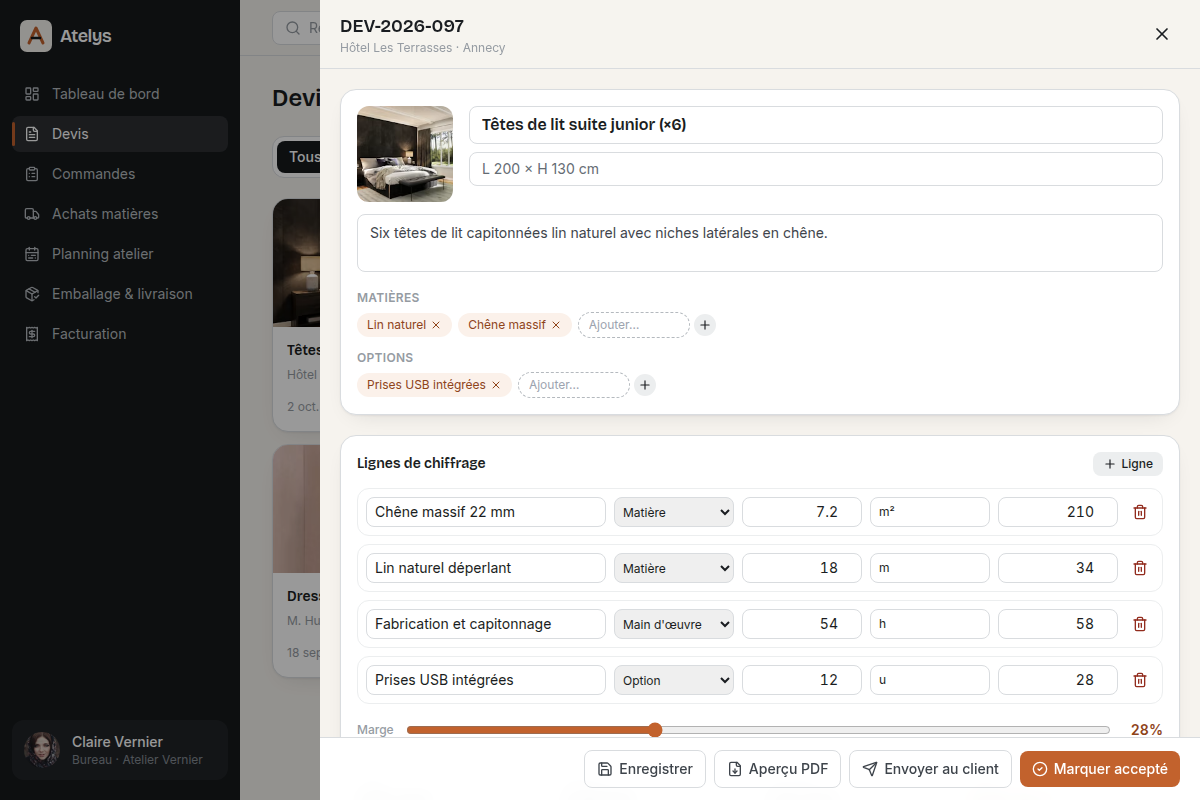Remove the Prises USB intégrées line via trash icon

click(x=1139, y=680)
